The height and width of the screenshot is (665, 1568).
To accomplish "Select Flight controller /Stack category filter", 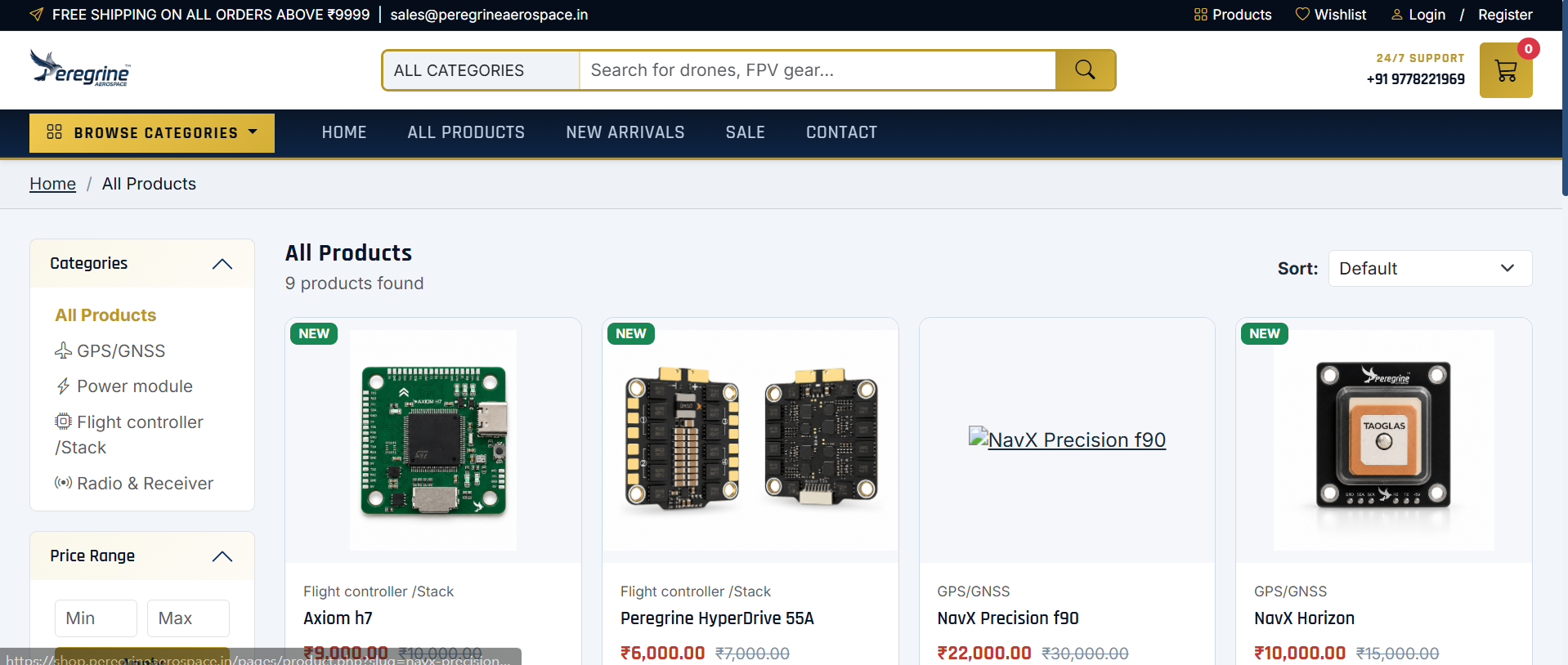I will 129,435.
